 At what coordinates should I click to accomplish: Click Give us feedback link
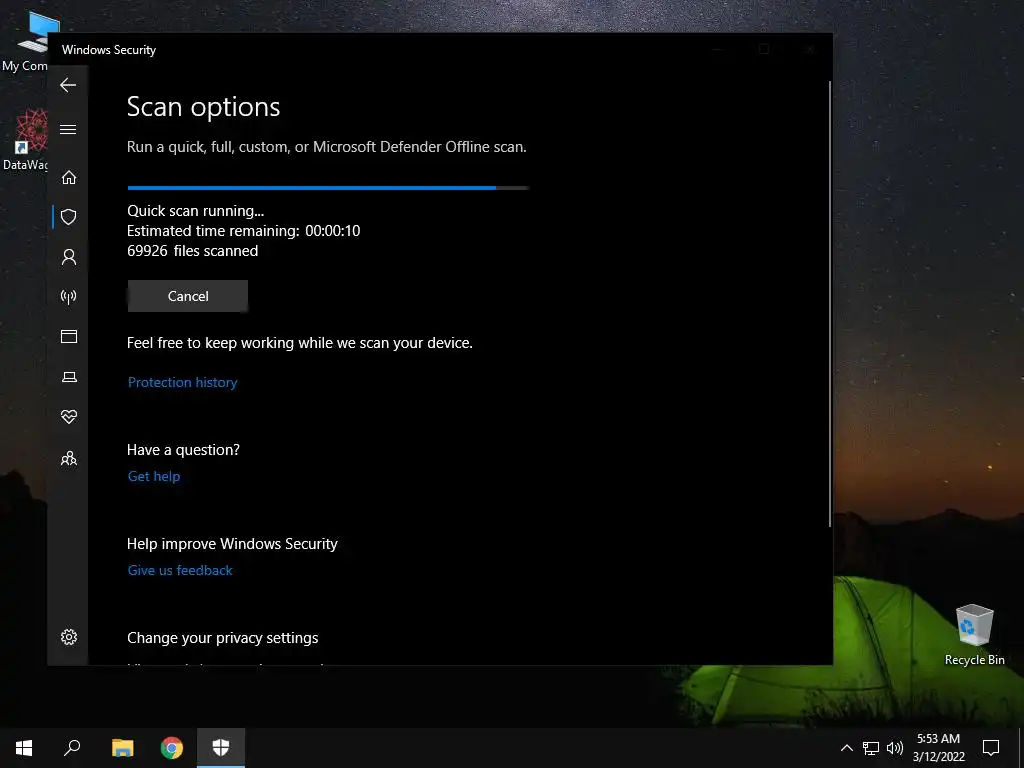point(180,570)
